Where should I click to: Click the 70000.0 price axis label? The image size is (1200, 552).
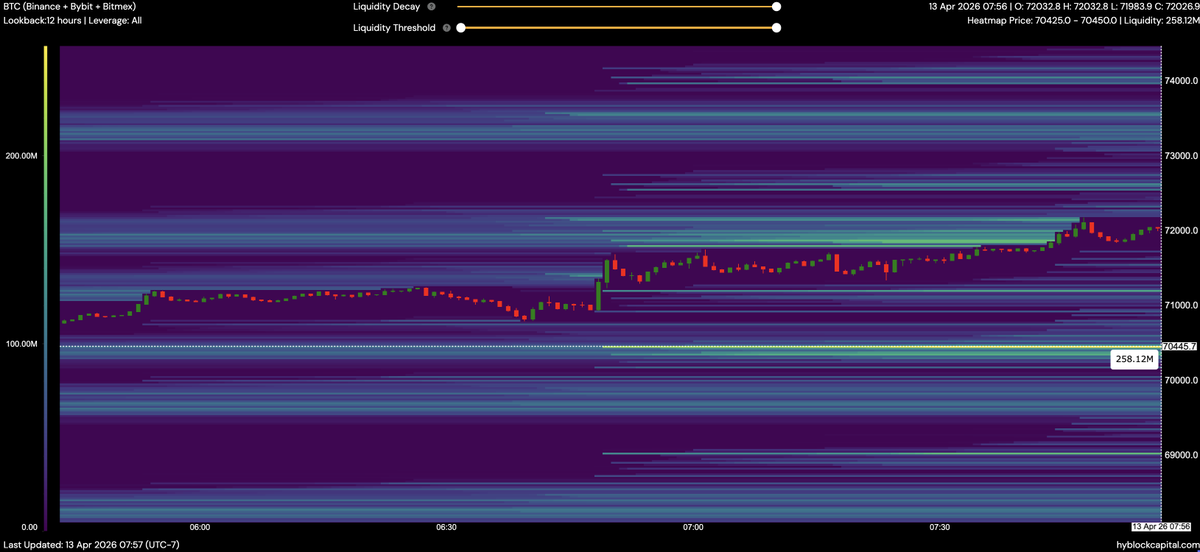pyautogui.click(x=1180, y=380)
